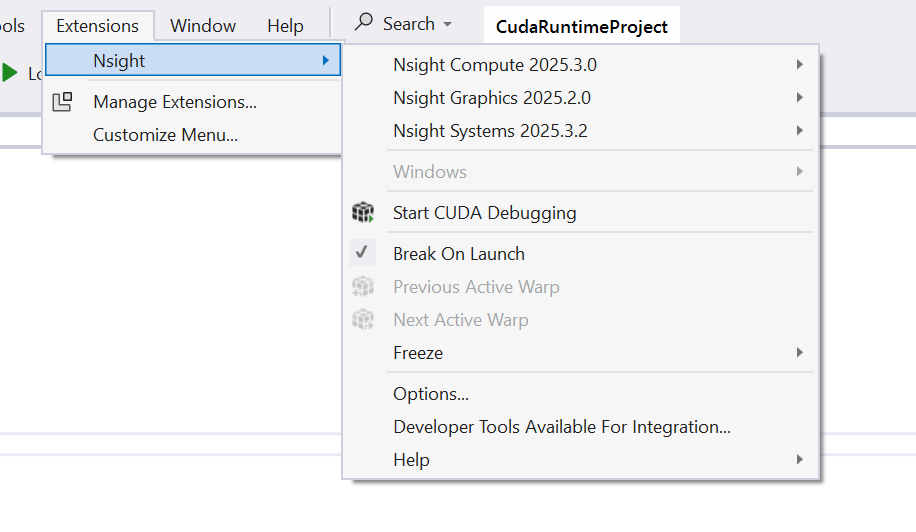Expand the Nsight Compute submenu arrow
Screen dimensions: 916x532
click(800, 64)
